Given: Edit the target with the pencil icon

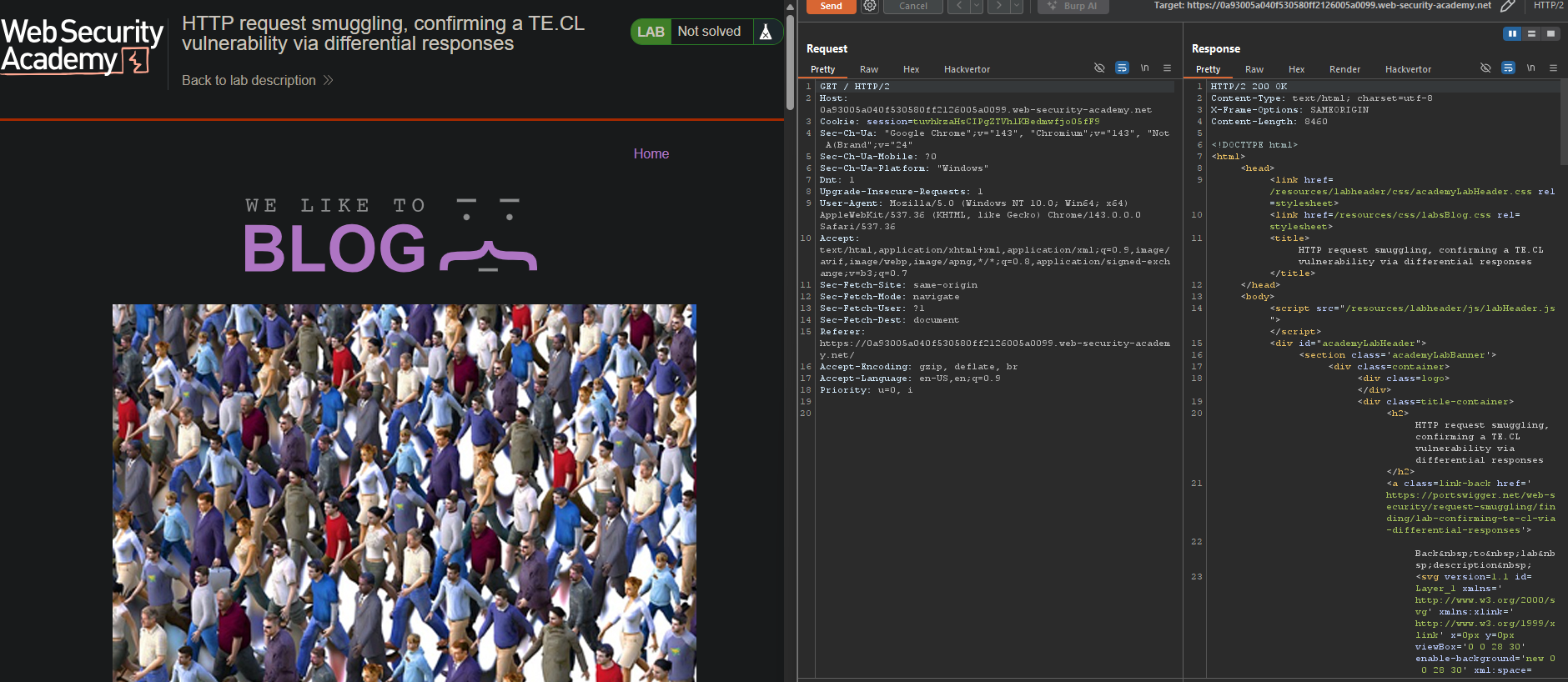Looking at the screenshot, I should (1507, 6).
